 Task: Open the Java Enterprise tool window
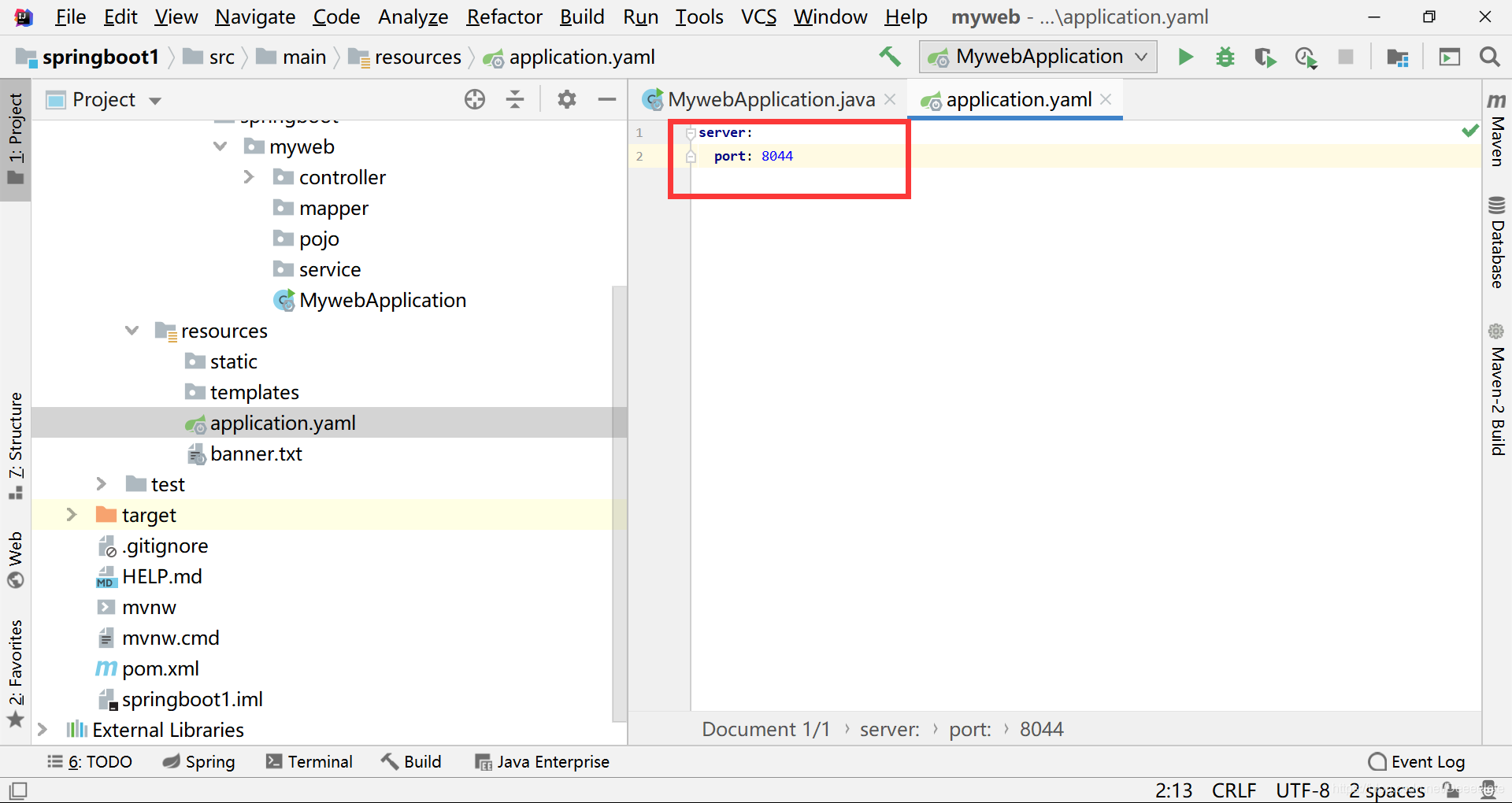point(543,762)
